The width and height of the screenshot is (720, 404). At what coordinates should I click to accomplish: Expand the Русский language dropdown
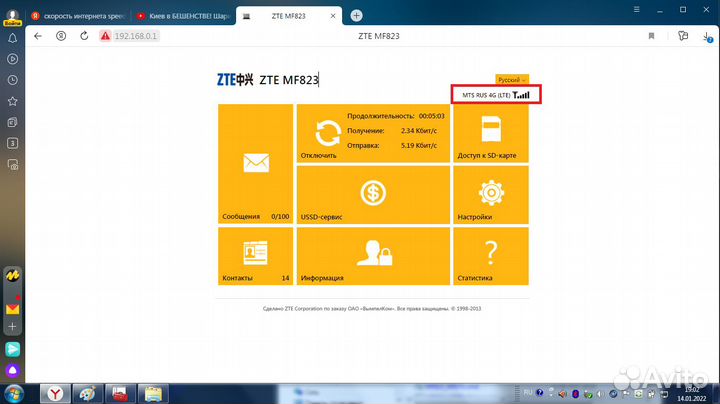tap(512, 80)
